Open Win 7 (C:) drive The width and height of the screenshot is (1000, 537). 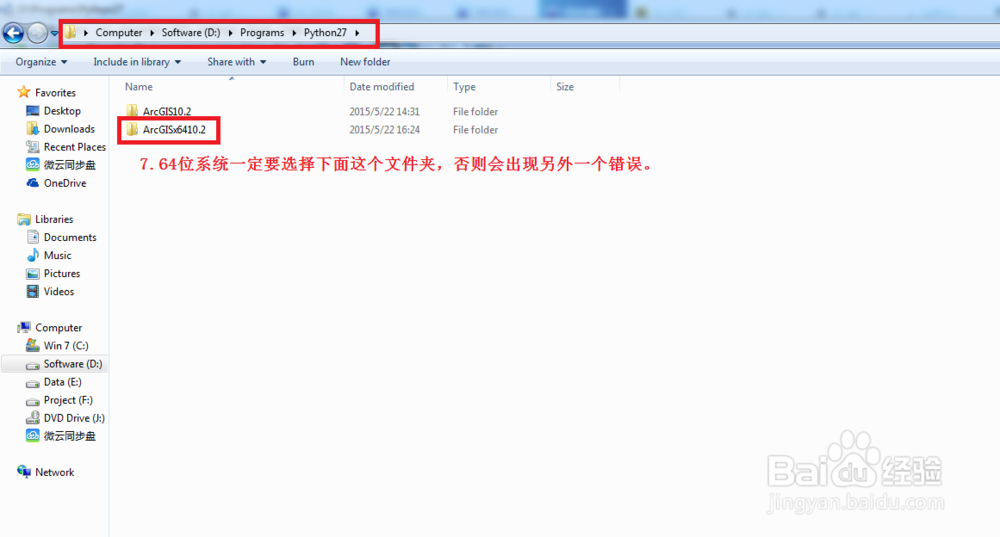coord(66,346)
